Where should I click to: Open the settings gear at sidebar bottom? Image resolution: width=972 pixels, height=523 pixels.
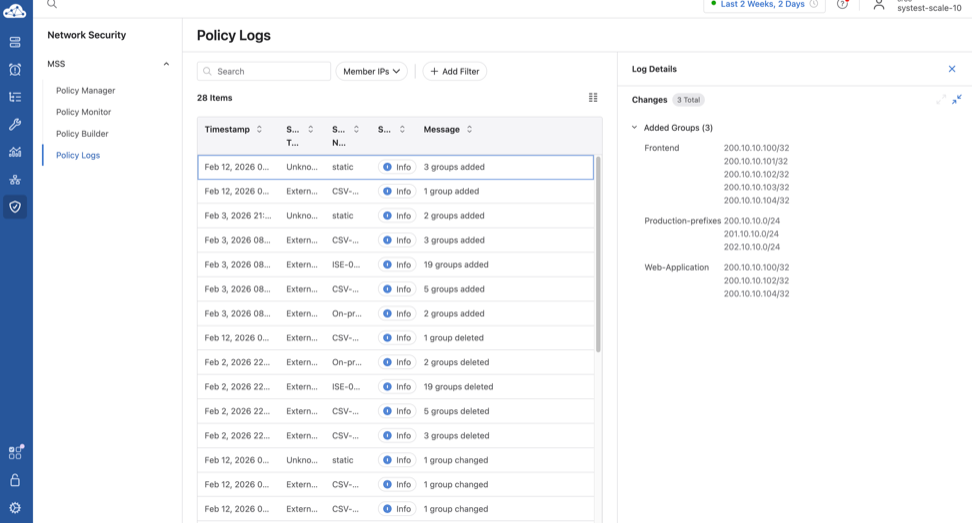[15, 508]
